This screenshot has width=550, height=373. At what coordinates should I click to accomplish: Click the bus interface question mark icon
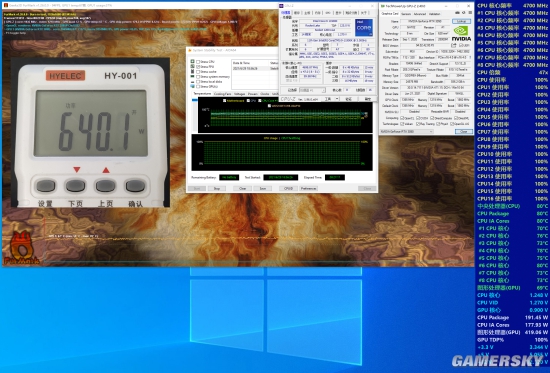coord(470,57)
